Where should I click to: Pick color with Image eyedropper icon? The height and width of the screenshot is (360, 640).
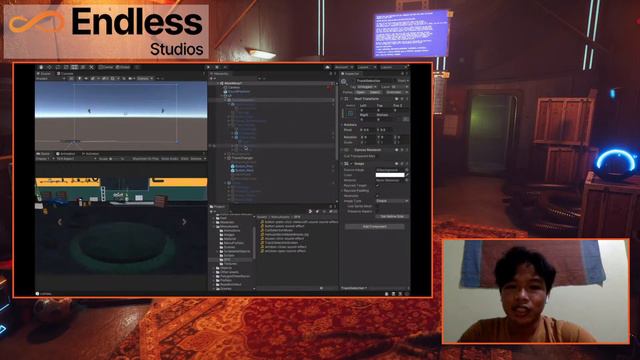(407, 175)
